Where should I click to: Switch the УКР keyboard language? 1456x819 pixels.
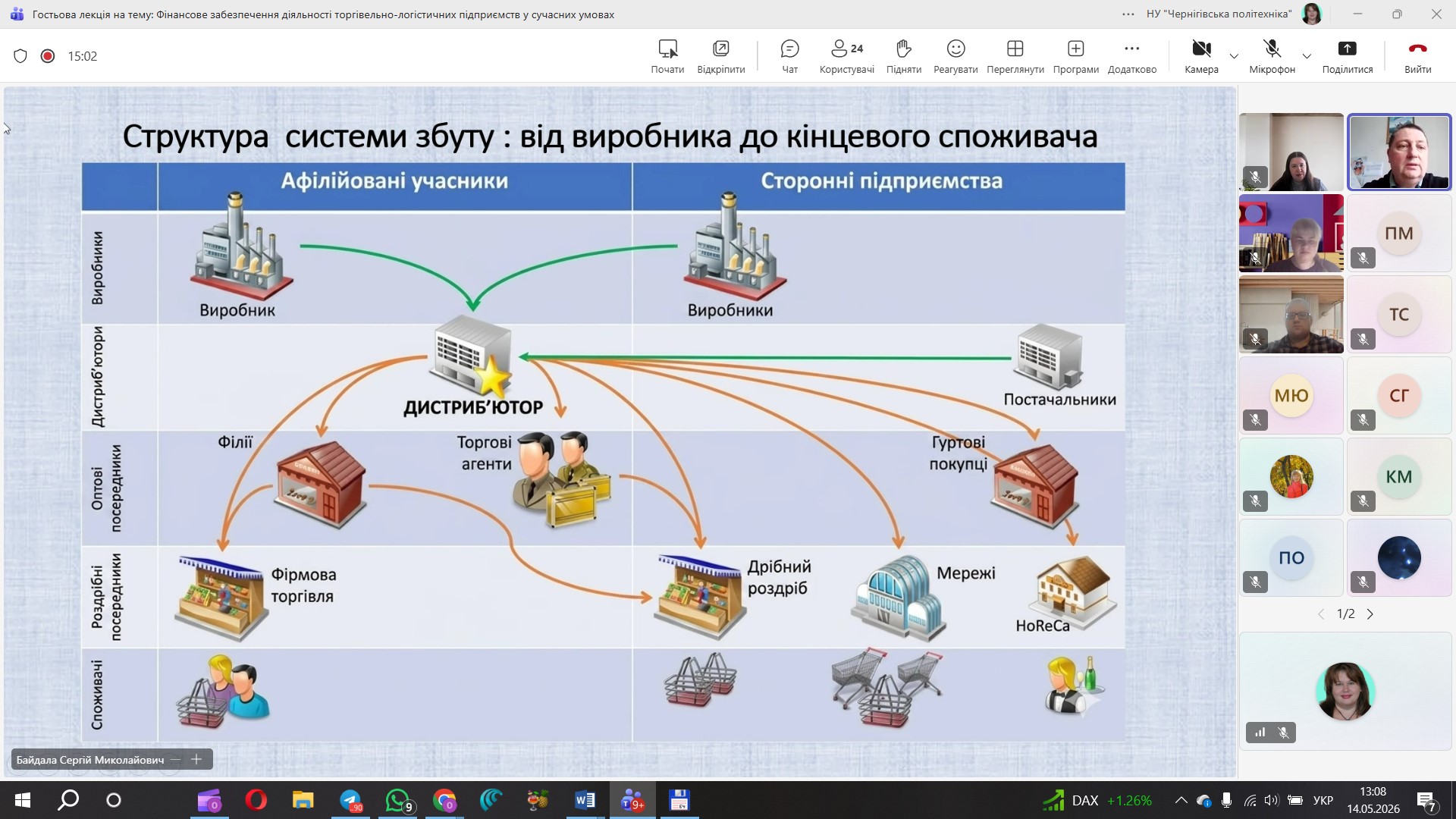click(1323, 800)
